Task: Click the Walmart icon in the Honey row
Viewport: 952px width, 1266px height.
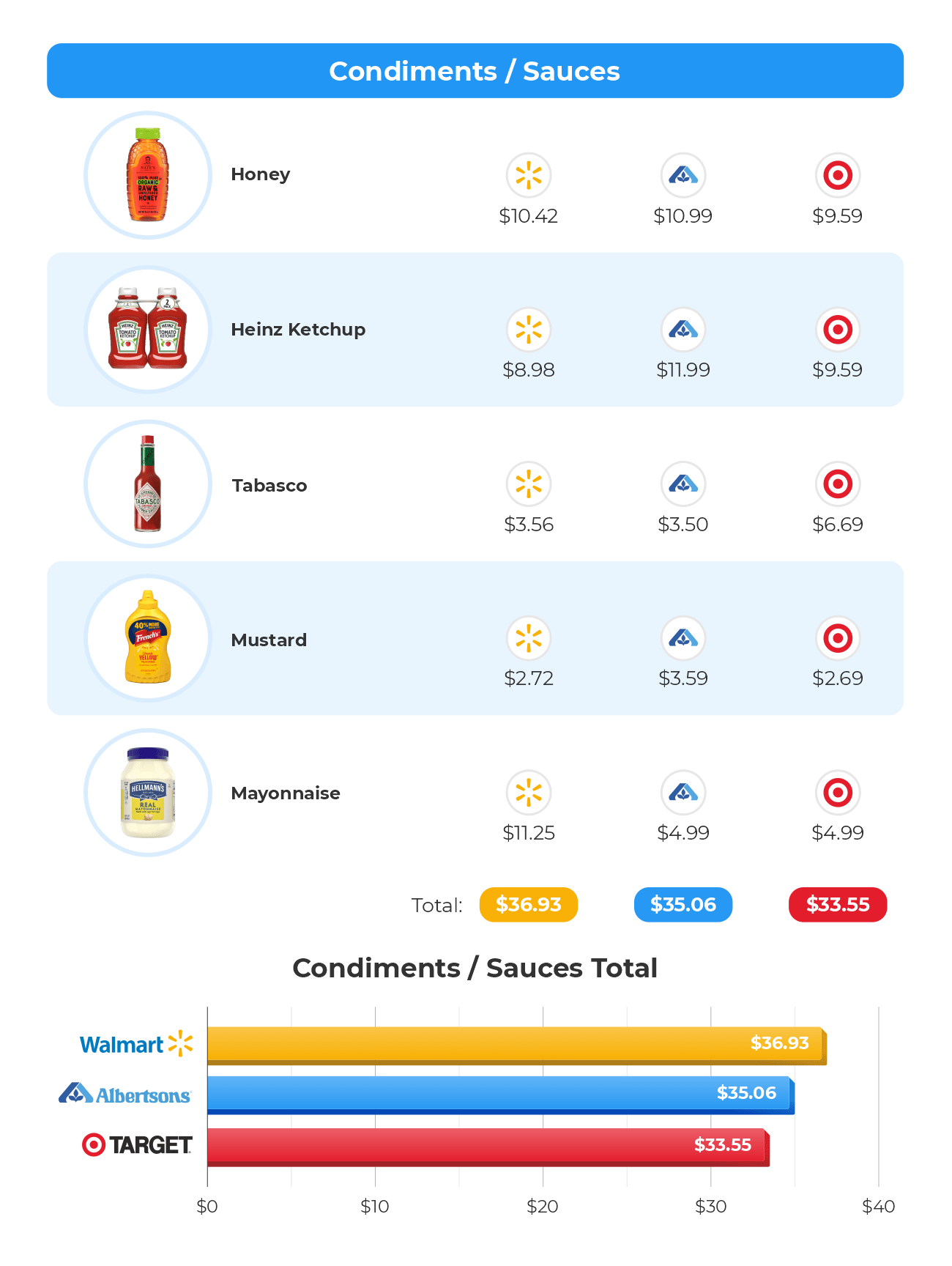Action: (528, 176)
